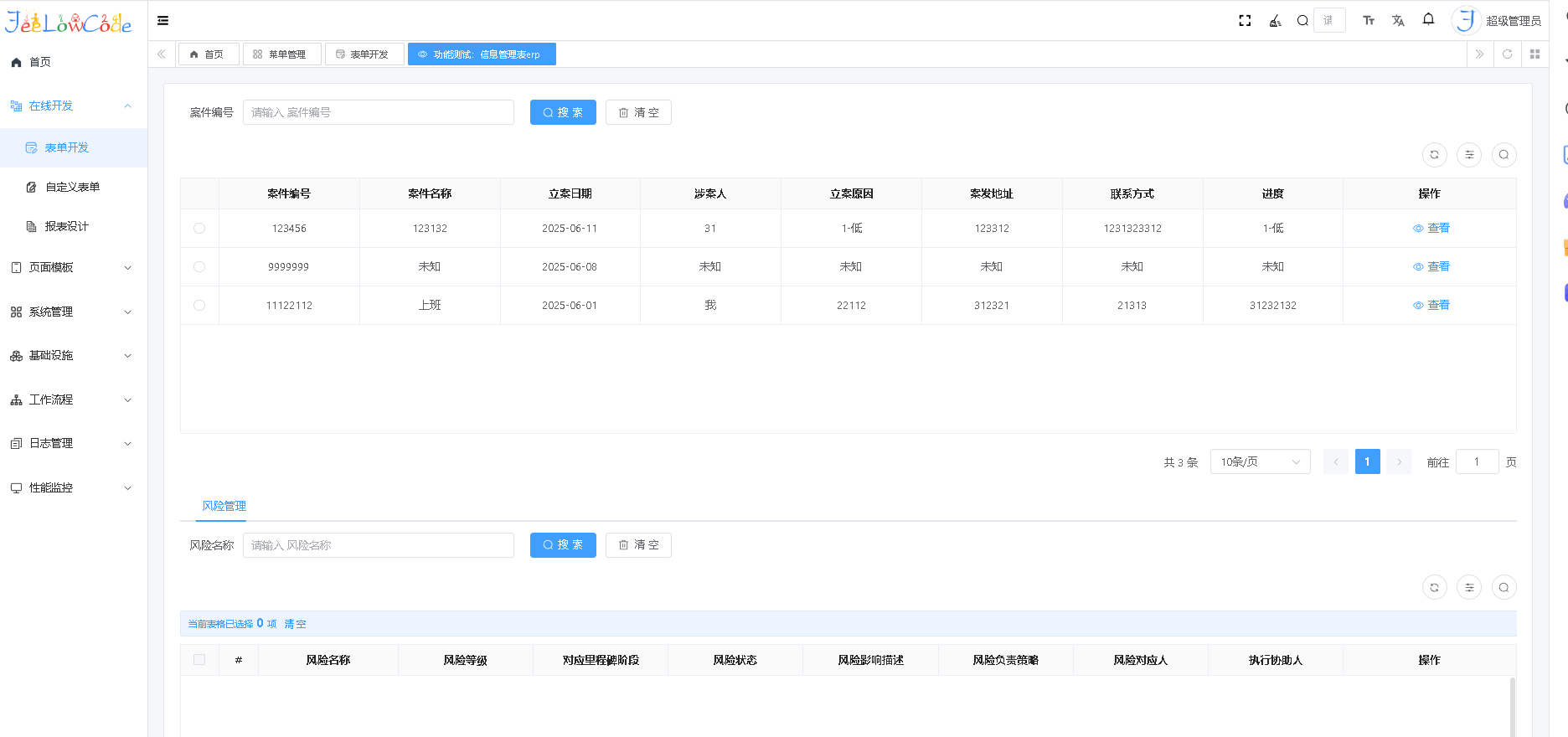Expand the 基础设施 sidebar menu
This screenshot has height=737, width=1568.
pos(74,355)
